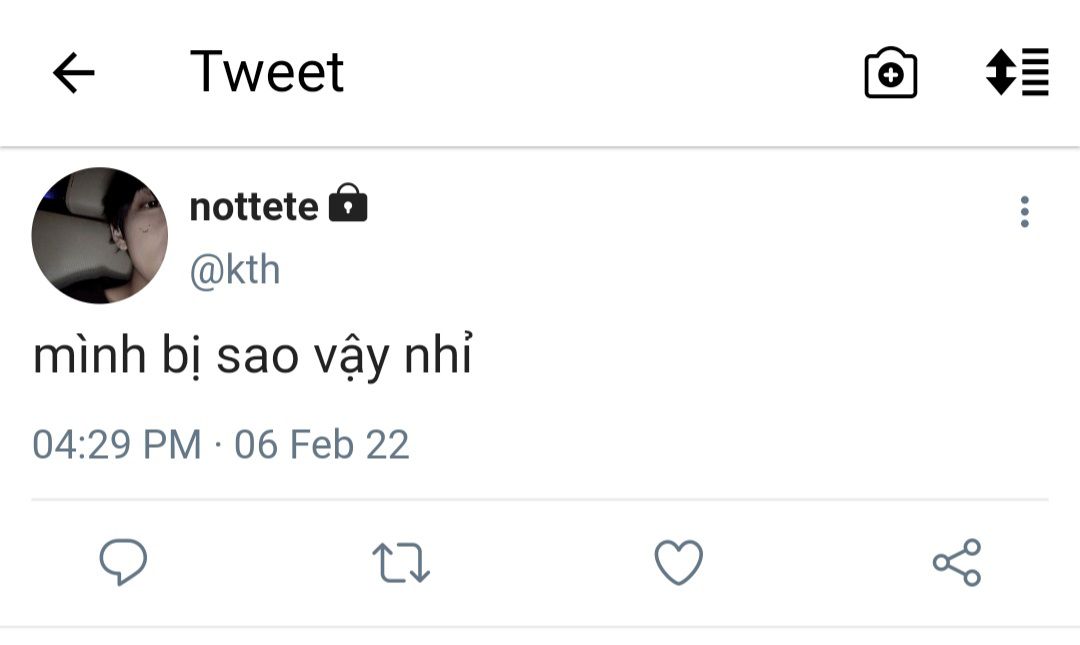Like the tweet with the heart
The height and width of the screenshot is (645, 1080).
678,562
